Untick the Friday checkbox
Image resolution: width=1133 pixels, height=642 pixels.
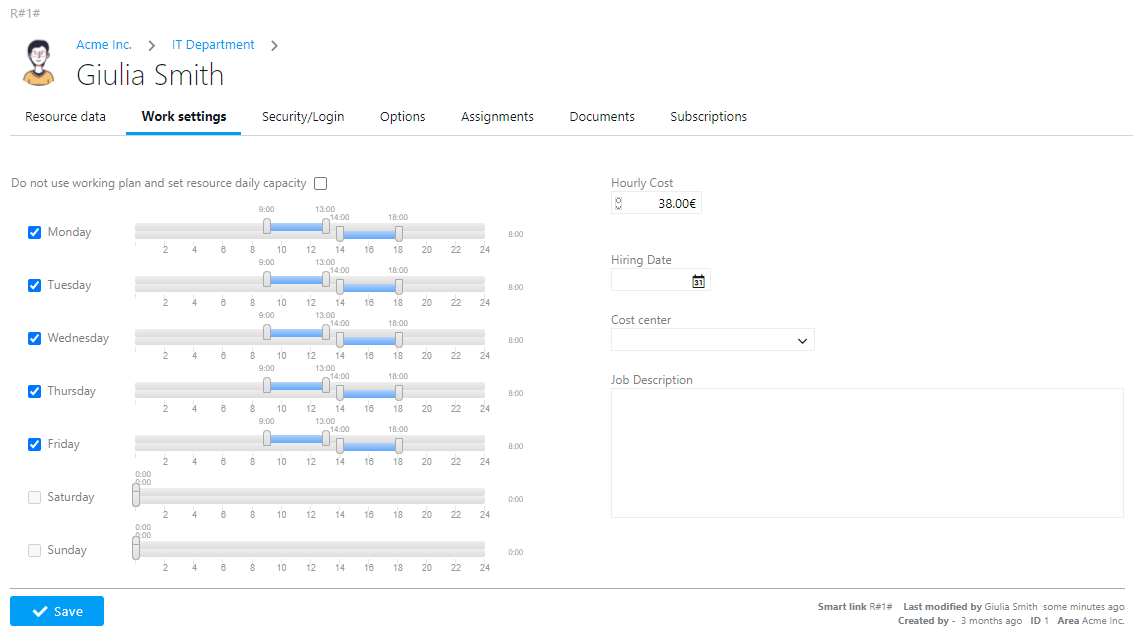[35, 444]
